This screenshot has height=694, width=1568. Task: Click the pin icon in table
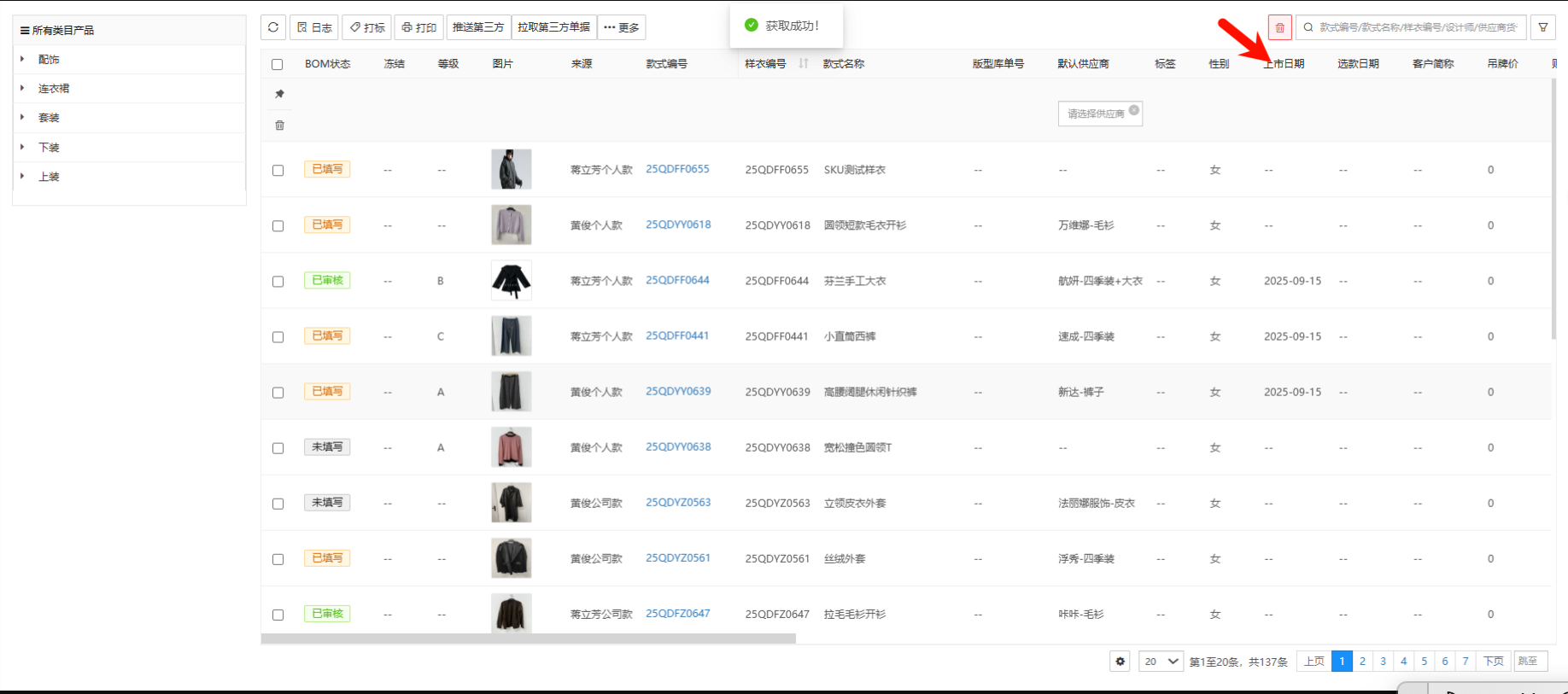click(x=279, y=94)
